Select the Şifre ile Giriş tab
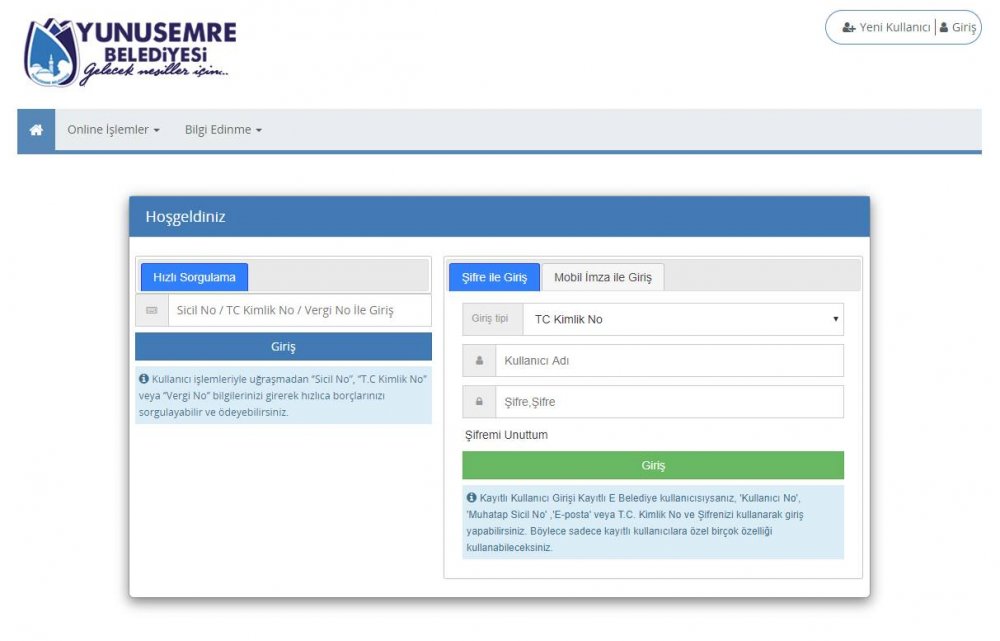Viewport: 1000px width, 641px height. click(x=494, y=277)
